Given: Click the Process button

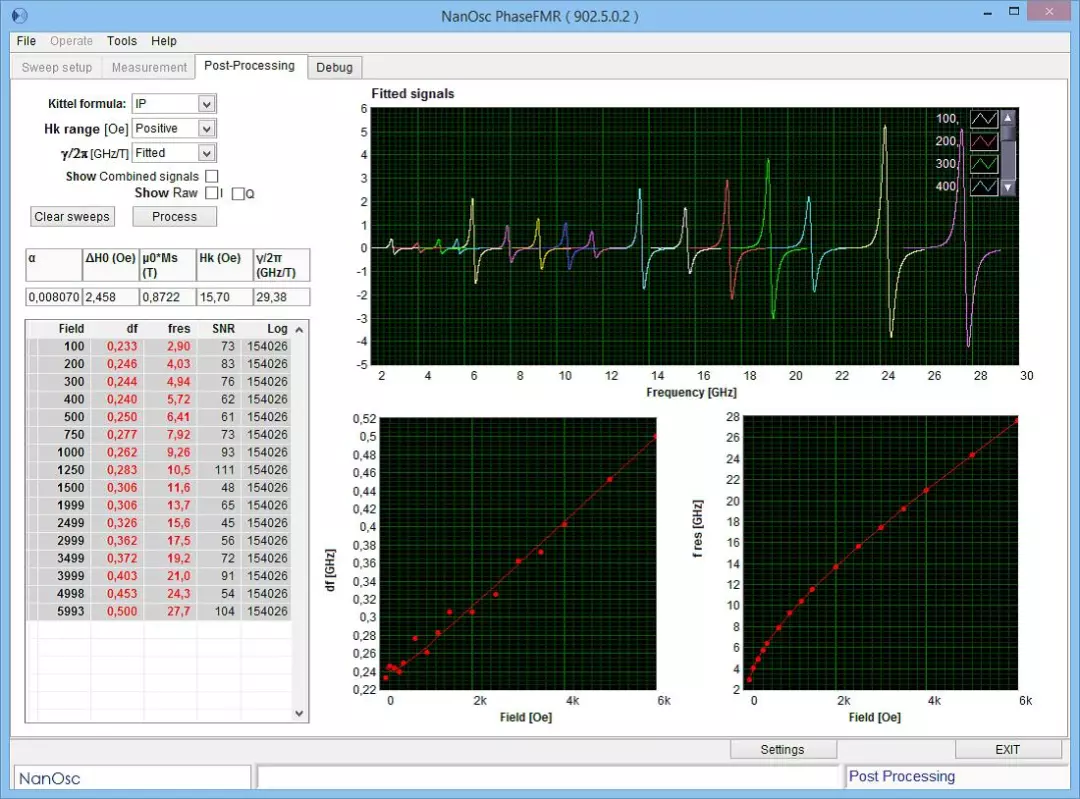Looking at the screenshot, I should point(174,216).
